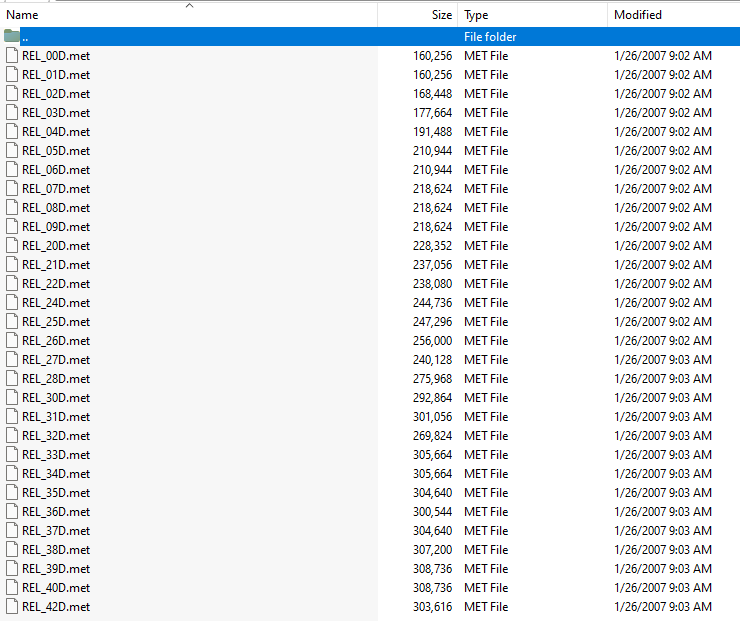740x621 pixels.
Task: Click the parent folder icon
Action: pyautogui.click(x=12, y=36)
